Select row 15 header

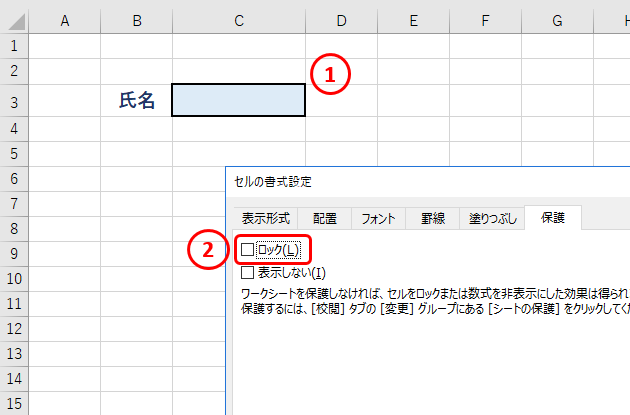tap(14, 403)
